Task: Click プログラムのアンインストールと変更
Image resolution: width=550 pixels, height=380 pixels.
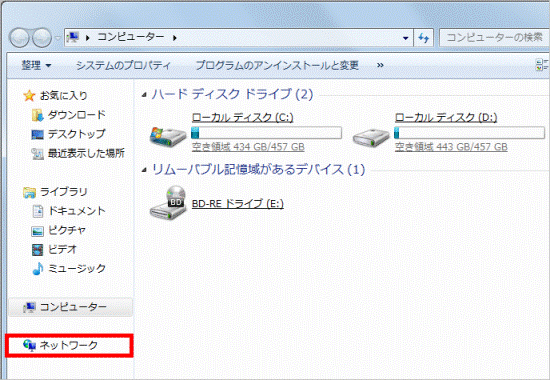Action: coord(277,65)
